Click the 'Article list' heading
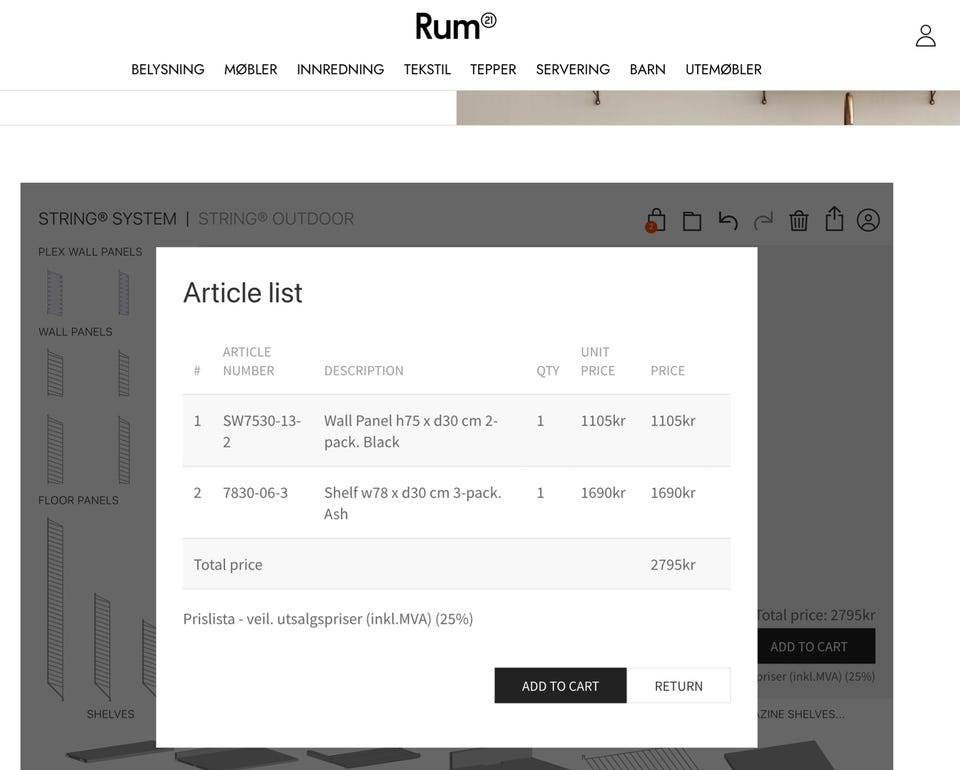 [243, 293]
